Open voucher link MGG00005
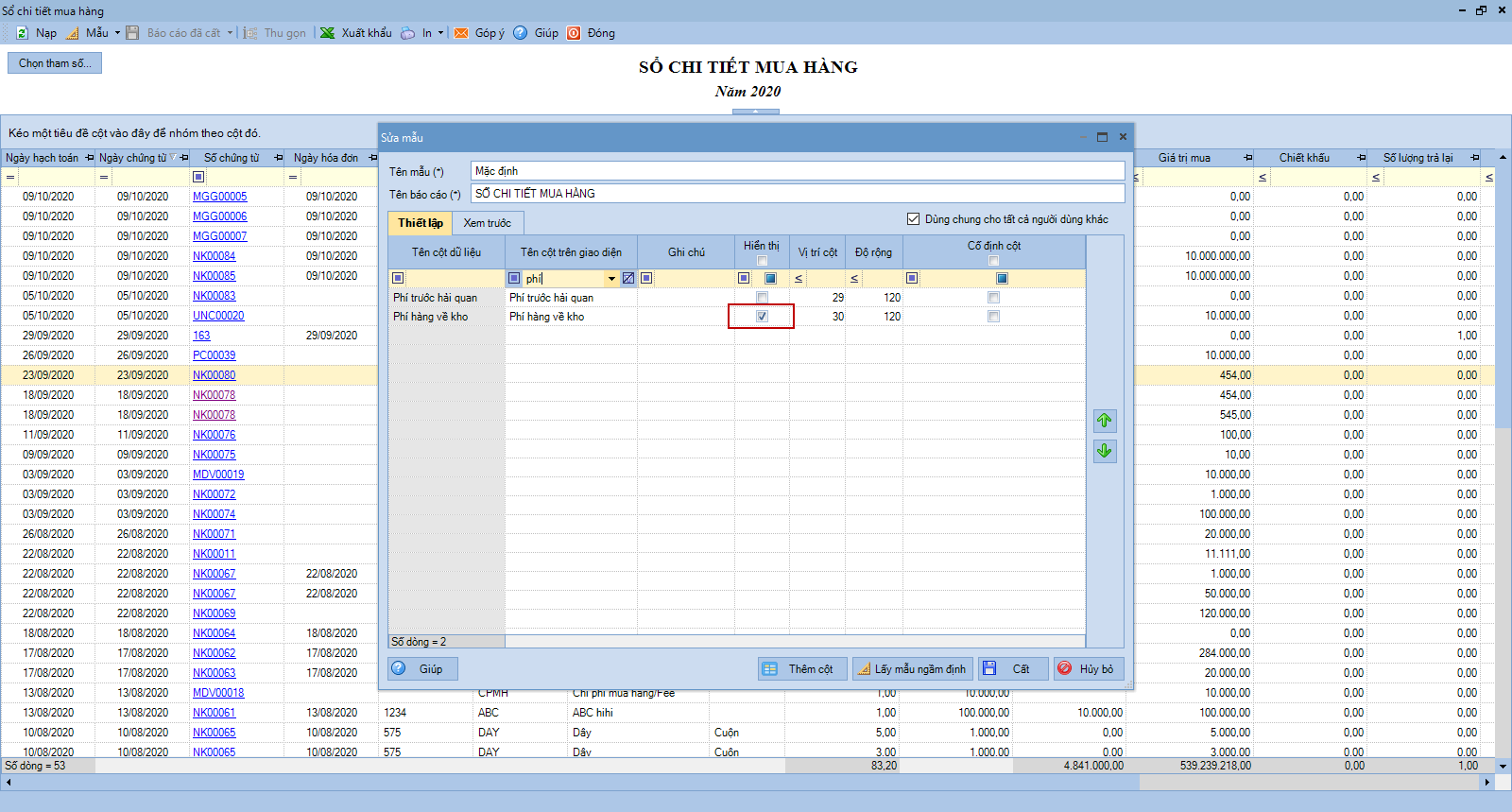This screenshot has width=1512, height=812. click(x=220, y=197)
